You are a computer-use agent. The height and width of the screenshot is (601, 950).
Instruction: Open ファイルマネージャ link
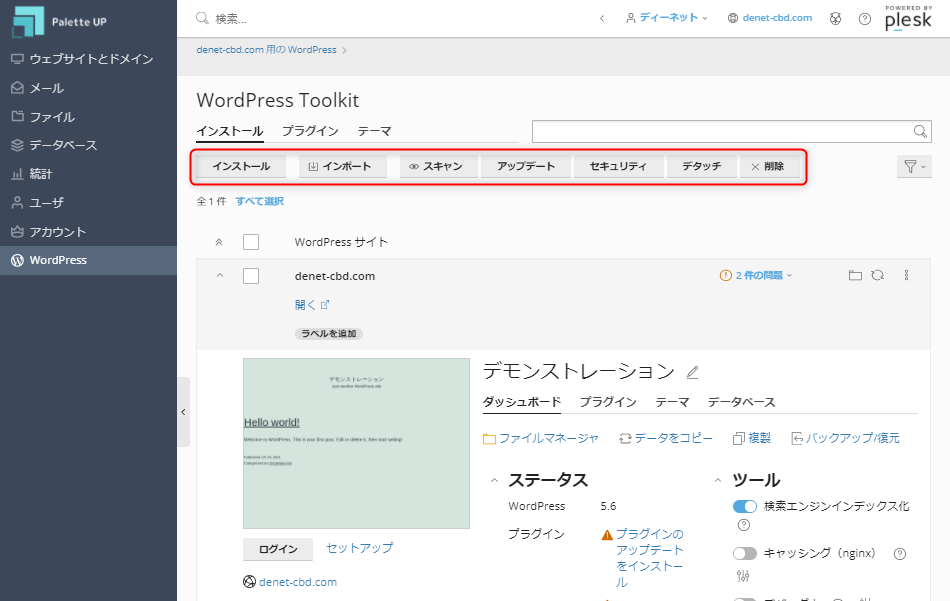(x=541, y=438)
